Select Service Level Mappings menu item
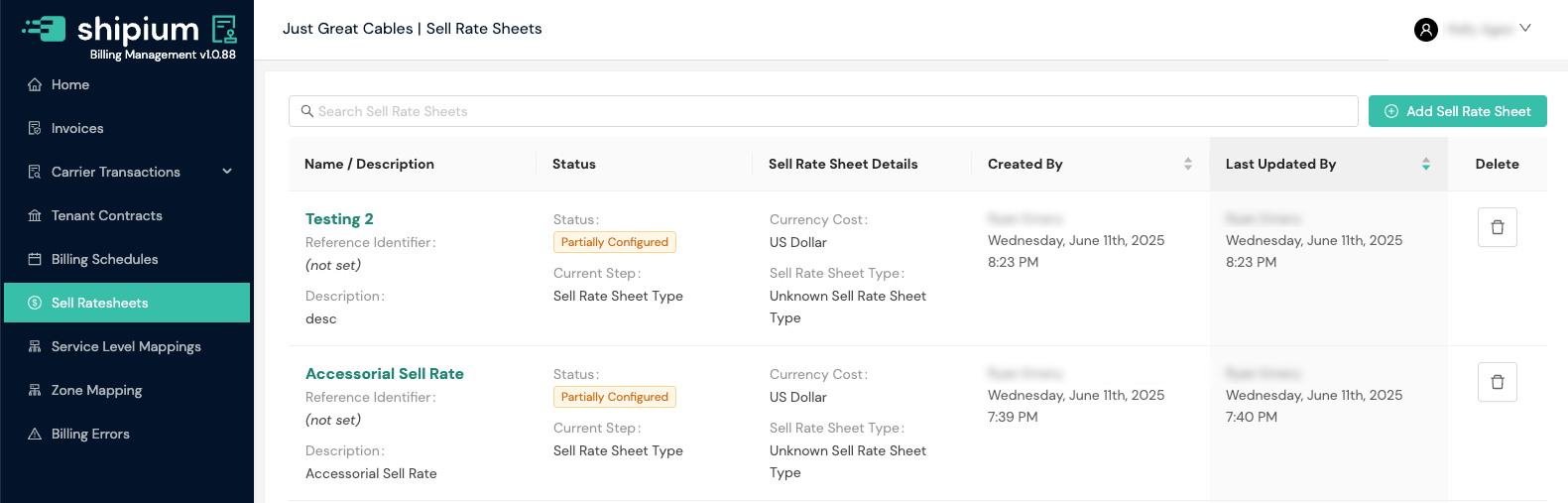The image size is (1568, 503). (126, 346)
